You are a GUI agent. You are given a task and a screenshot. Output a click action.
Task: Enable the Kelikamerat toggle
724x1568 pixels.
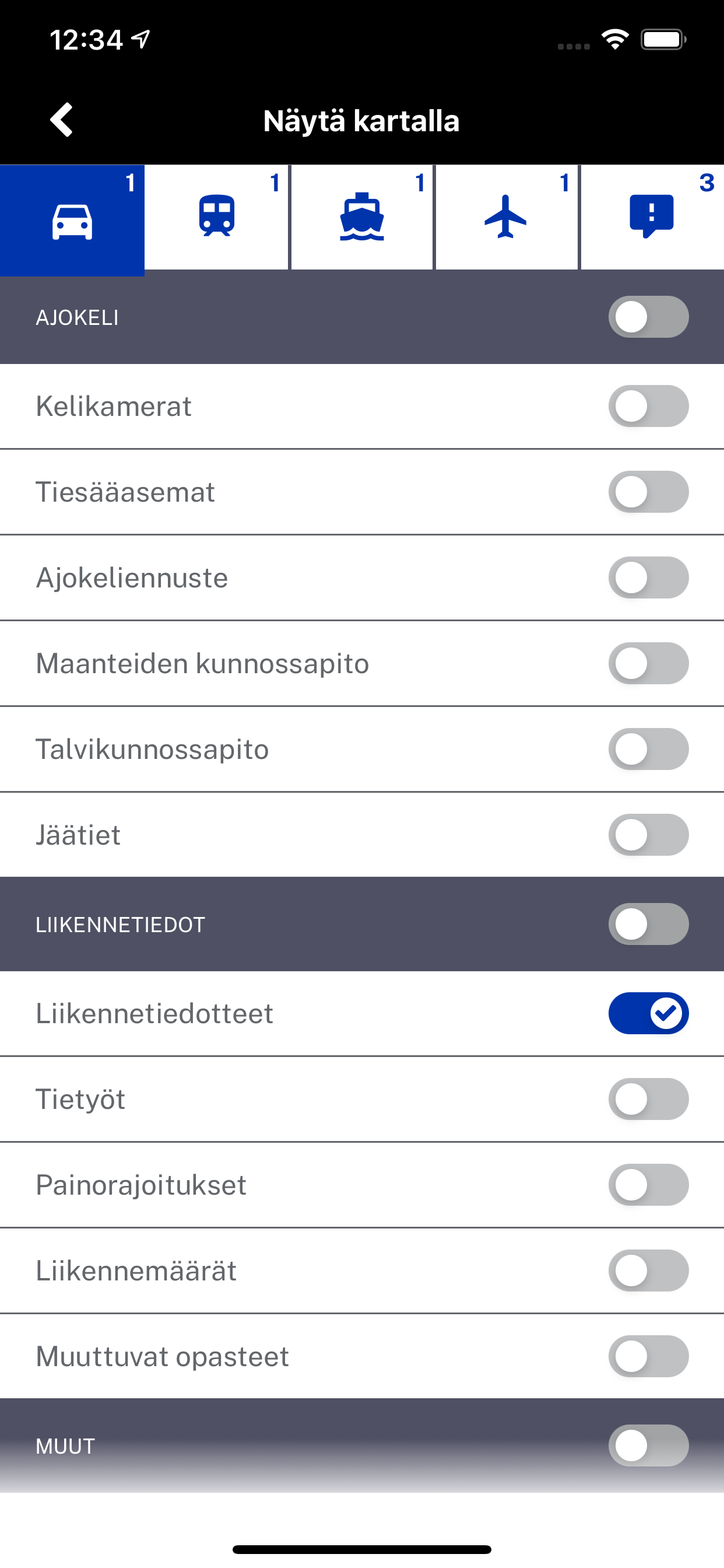(649, 406)
